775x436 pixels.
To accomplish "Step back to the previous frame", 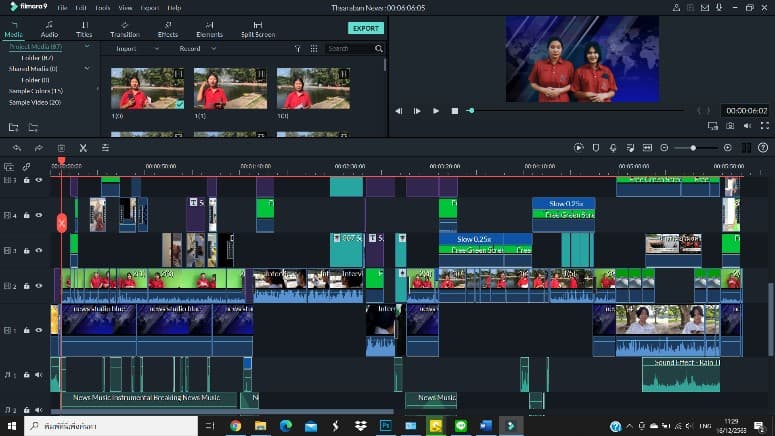I will tap(398, 111).
